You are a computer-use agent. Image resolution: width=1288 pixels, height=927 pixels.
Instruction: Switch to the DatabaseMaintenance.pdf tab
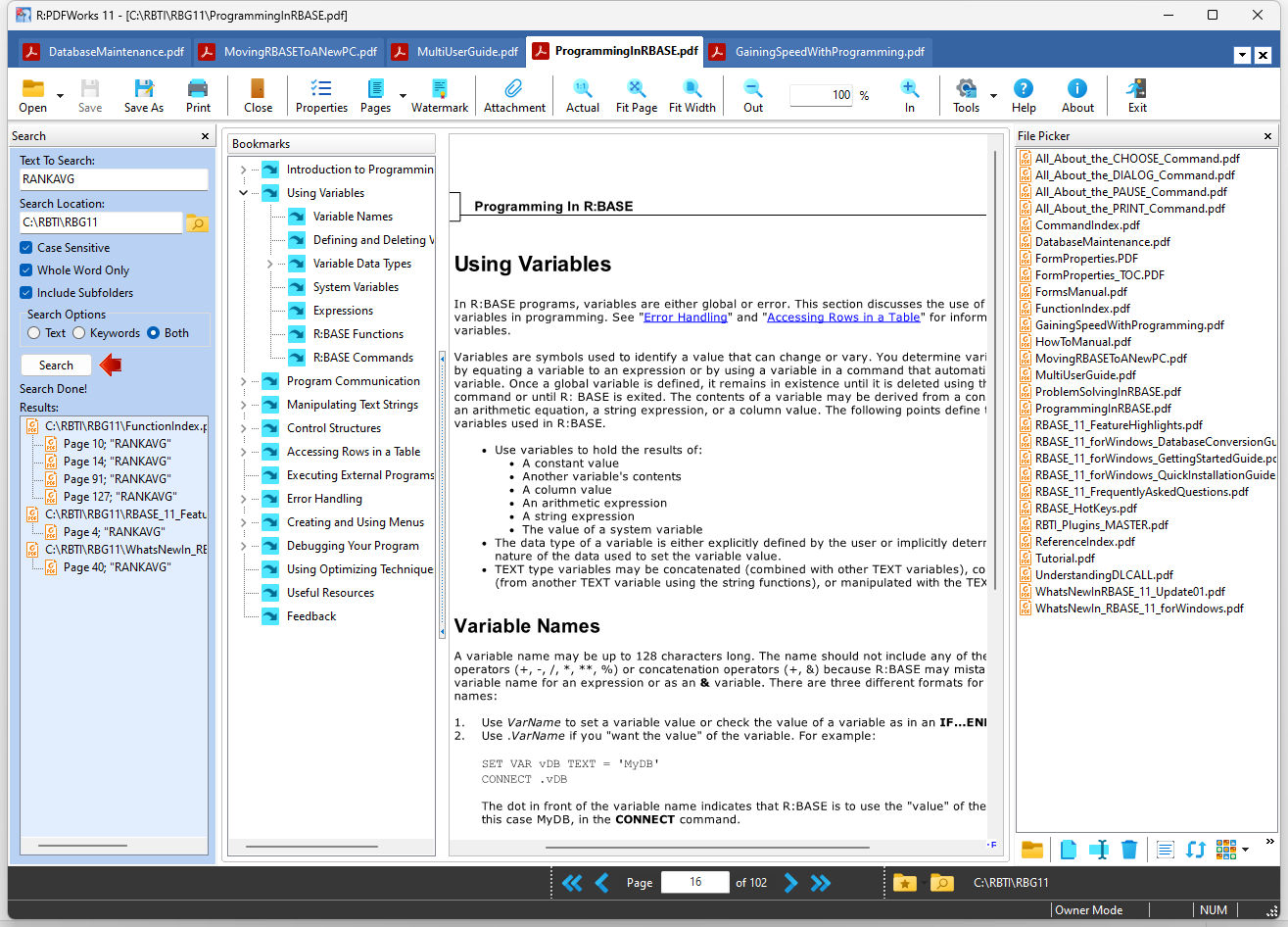[x=104, y=52]
